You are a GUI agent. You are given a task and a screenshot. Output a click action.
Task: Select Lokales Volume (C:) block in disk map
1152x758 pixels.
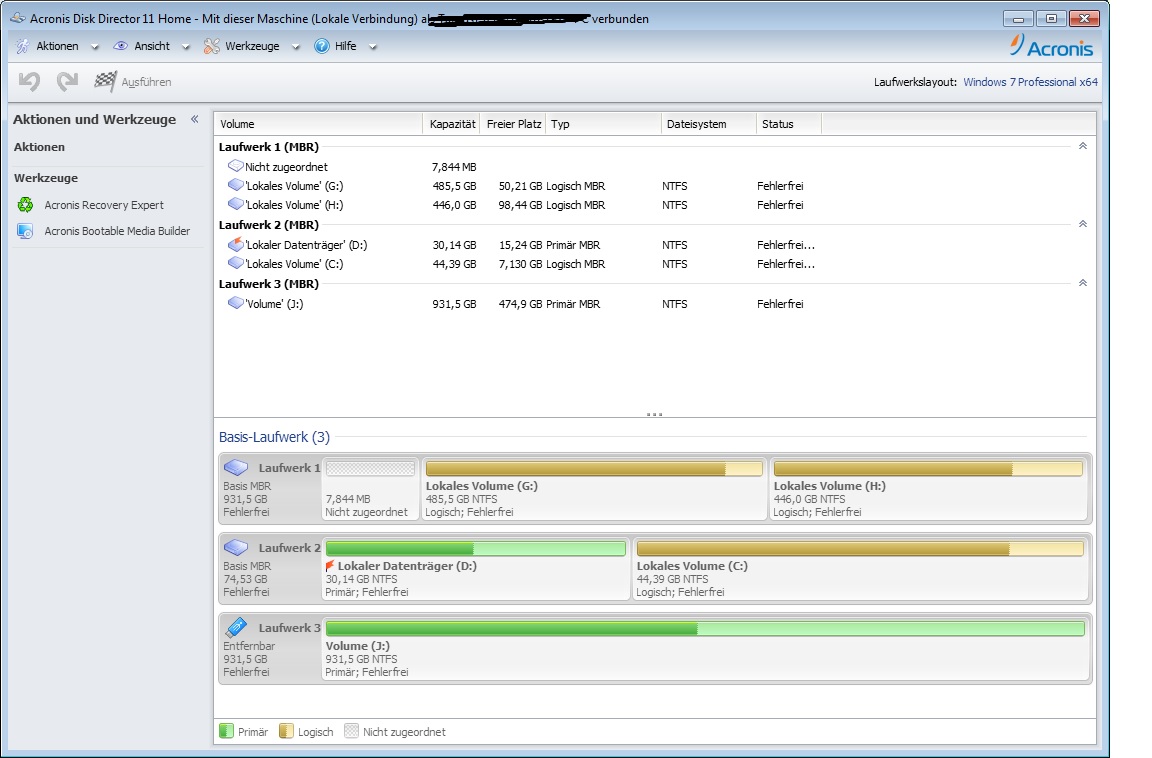pyautogui.click(x=860, y=568)
